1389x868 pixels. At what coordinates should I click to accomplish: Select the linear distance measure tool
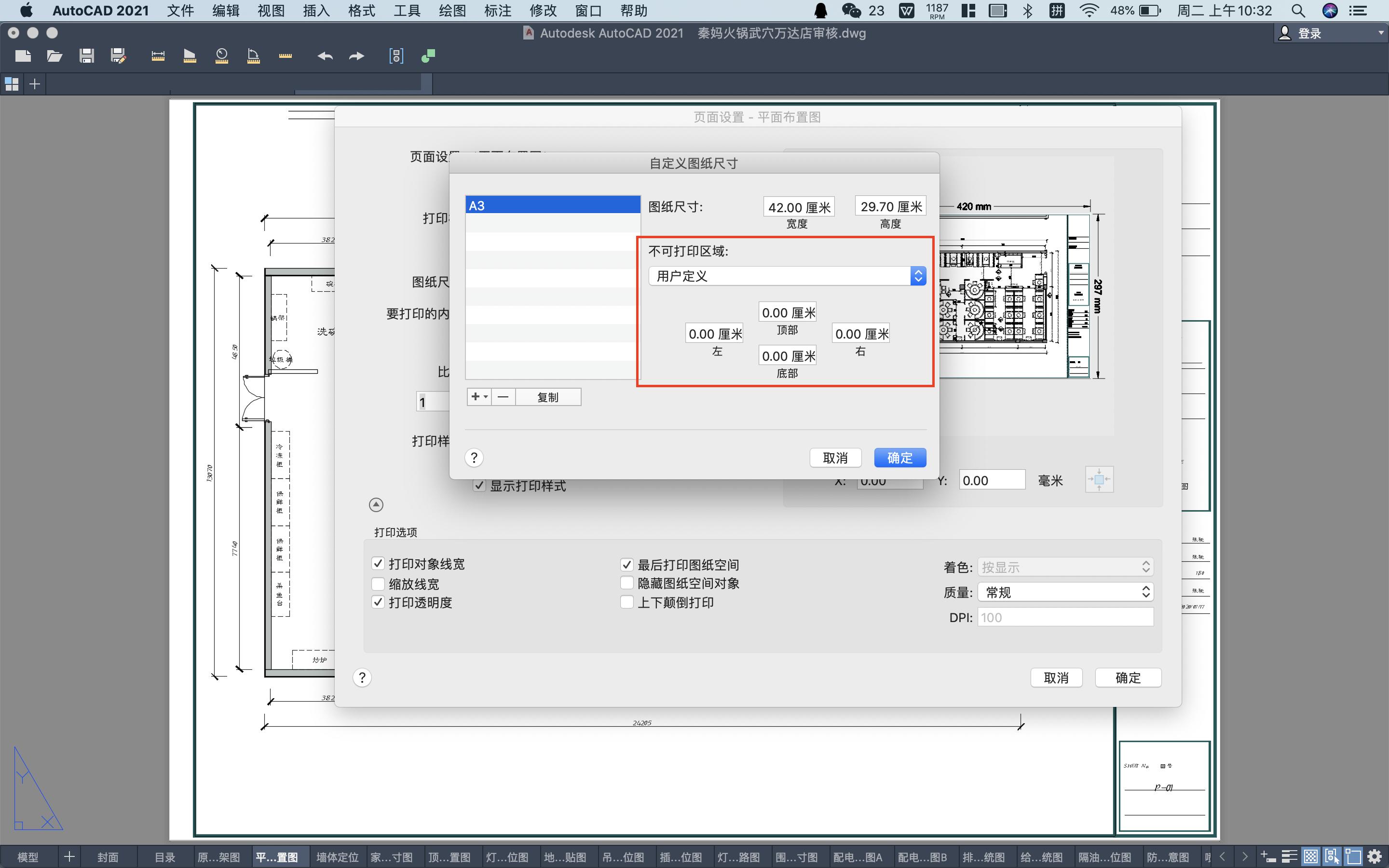coord(158,55)
